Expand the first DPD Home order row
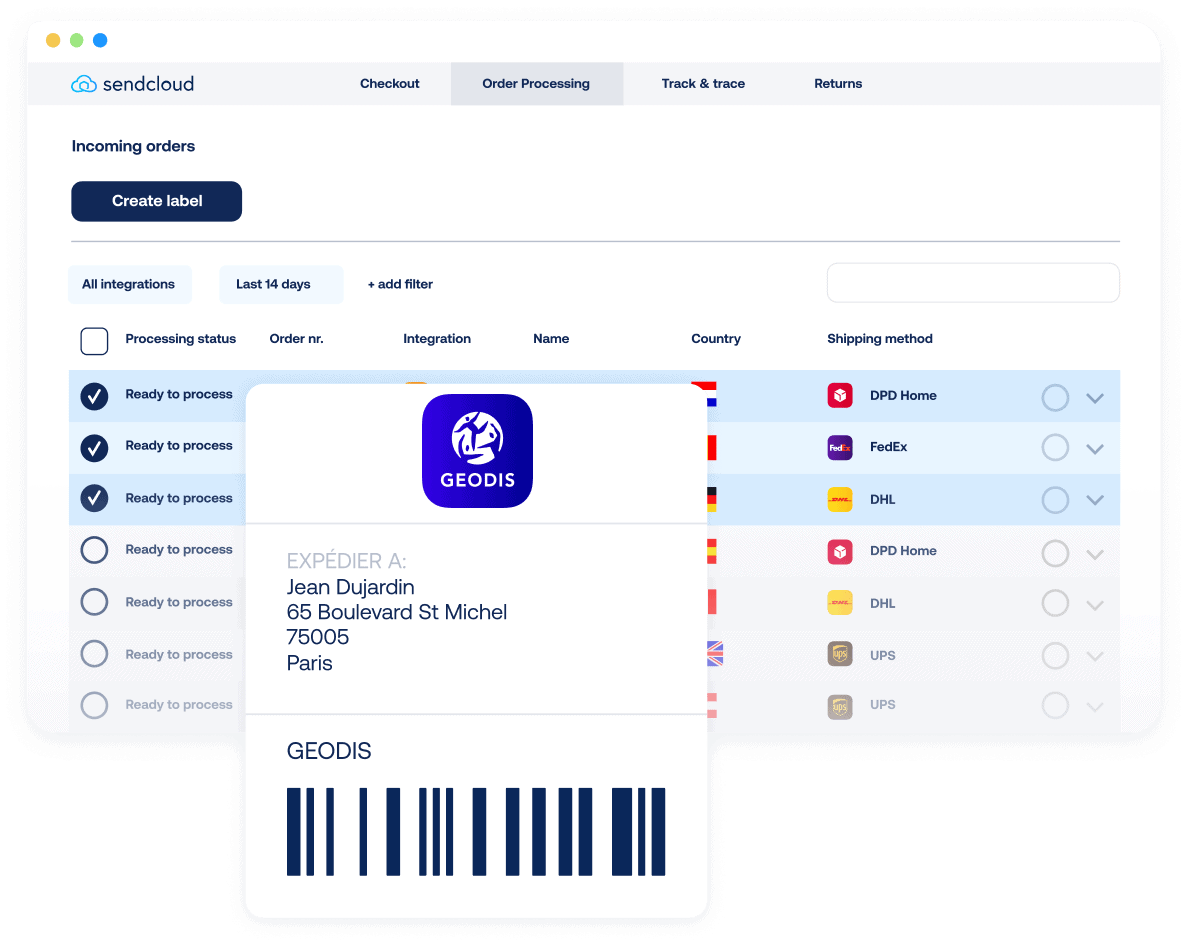The width and height of the screenshot is (1188, 941). 1095,398
